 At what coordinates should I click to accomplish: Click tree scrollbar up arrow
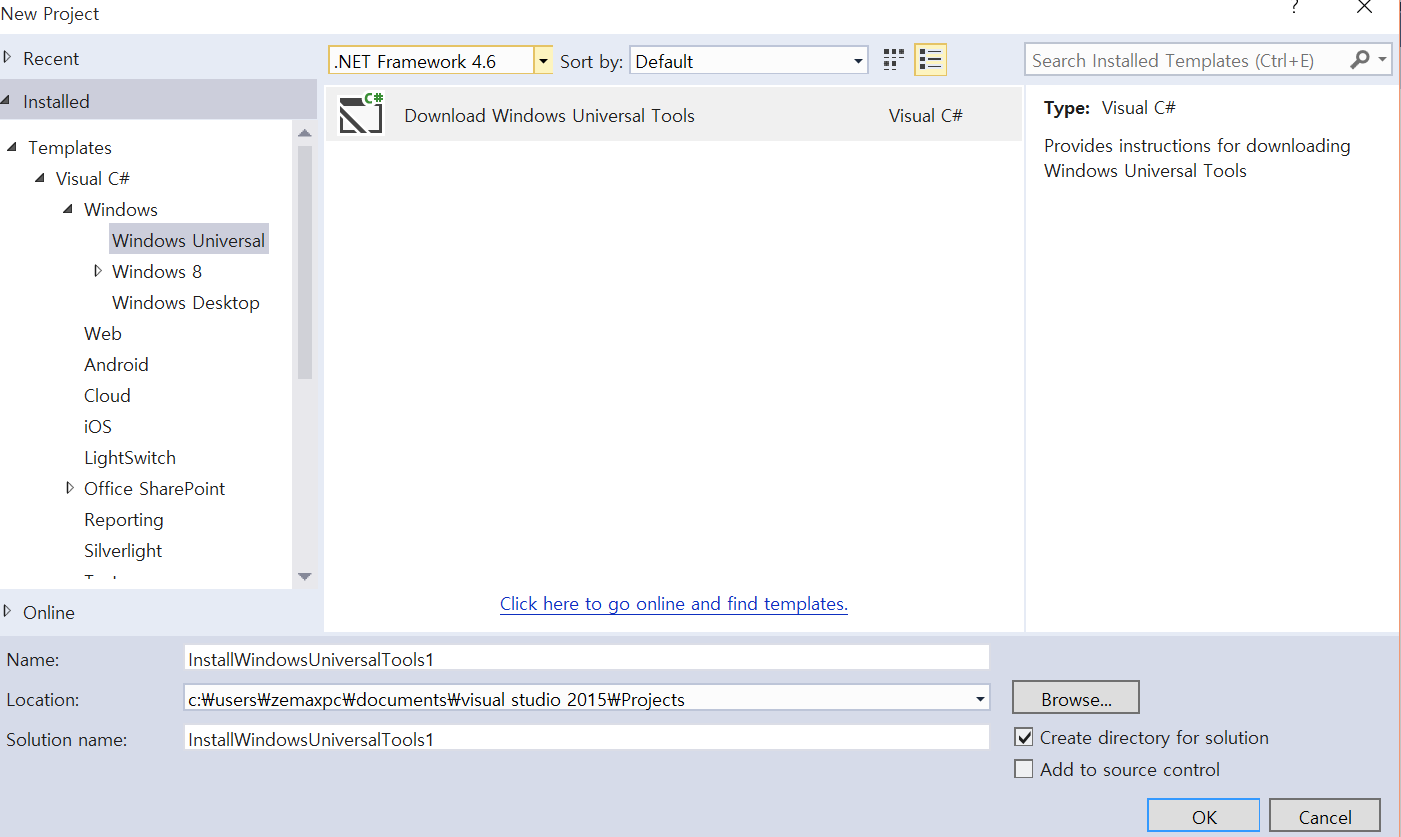[x=305, y=132]
